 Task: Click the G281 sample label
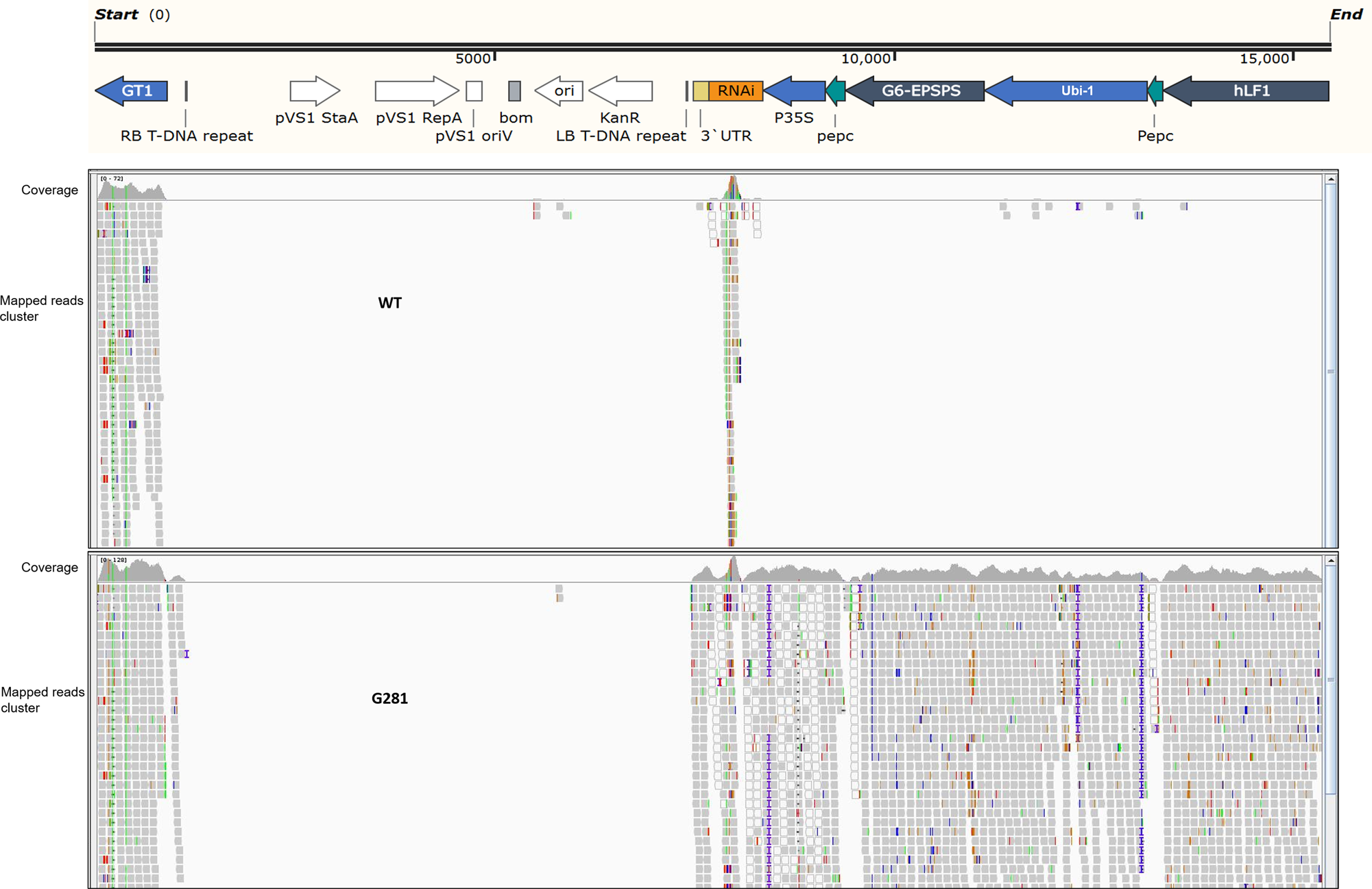pos(391,698)
